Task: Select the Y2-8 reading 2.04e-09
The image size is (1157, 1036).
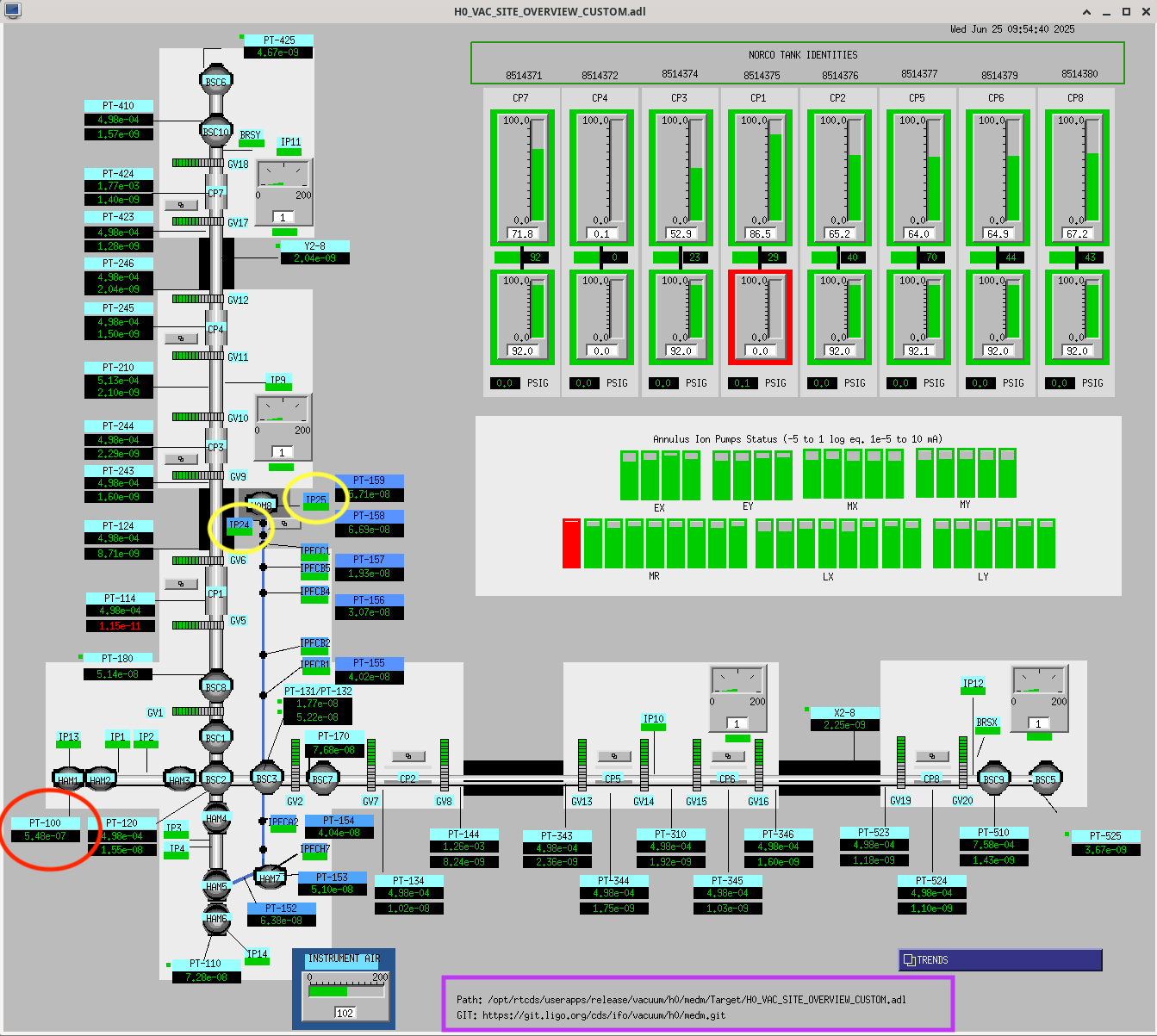Action: (x=315, y=258)
